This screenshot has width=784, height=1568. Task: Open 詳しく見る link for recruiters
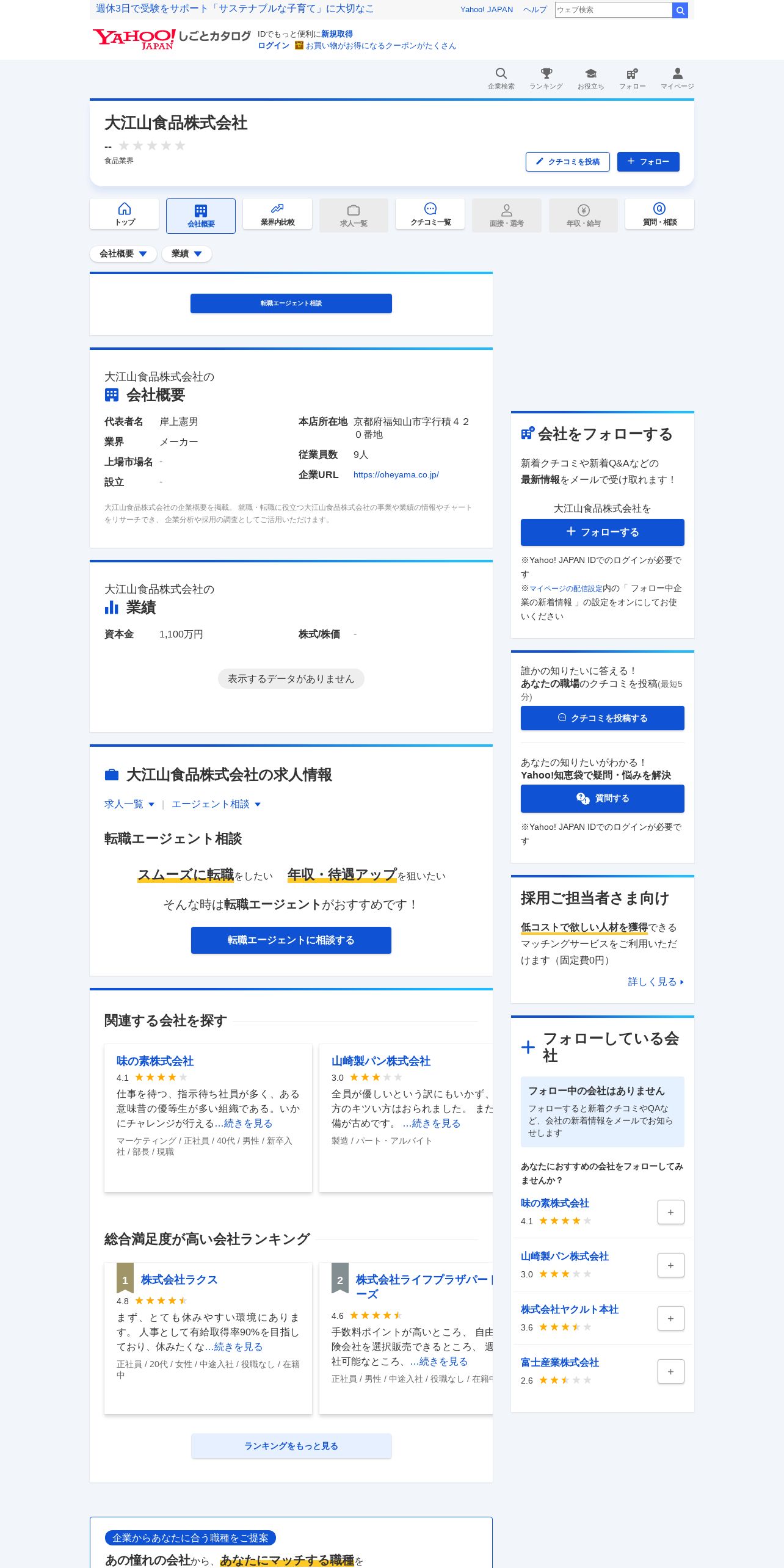tap(656, 982)
